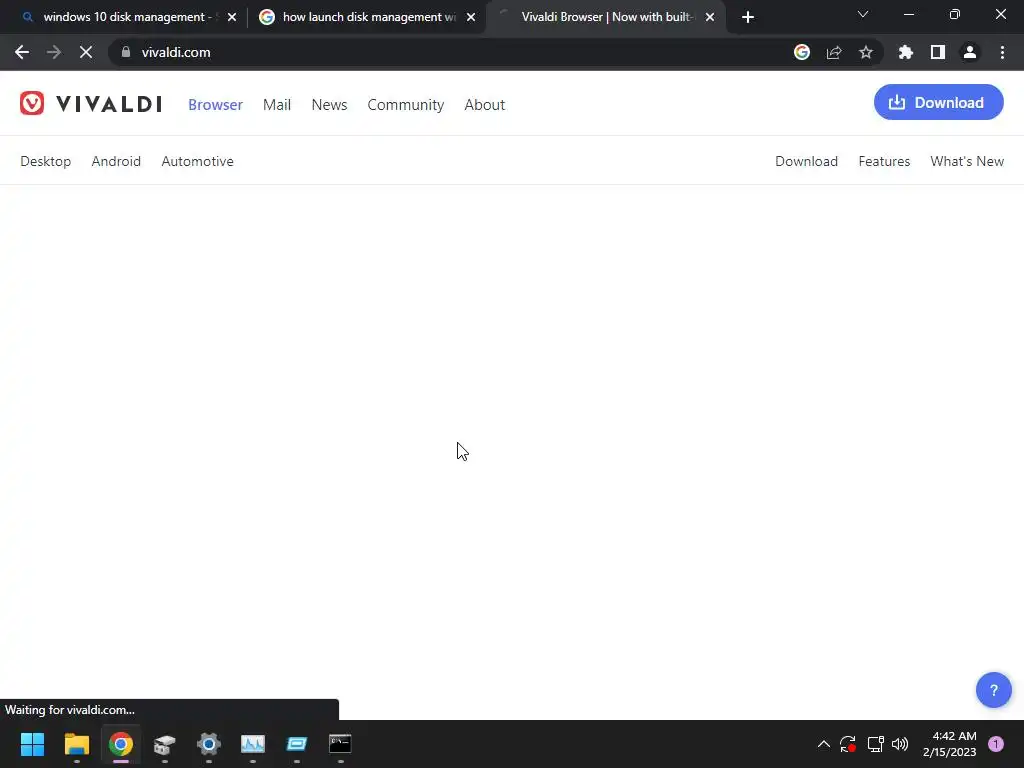Image resolution: width=1024 pixels, height=768 pixels.
Task: Go back with the browser back arrow
Action: (x=22, y=52)
